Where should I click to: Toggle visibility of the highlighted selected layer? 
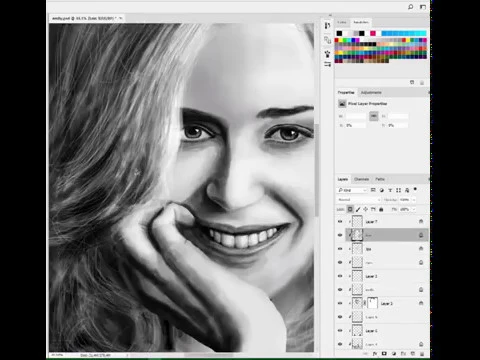(x=340, y=235)
